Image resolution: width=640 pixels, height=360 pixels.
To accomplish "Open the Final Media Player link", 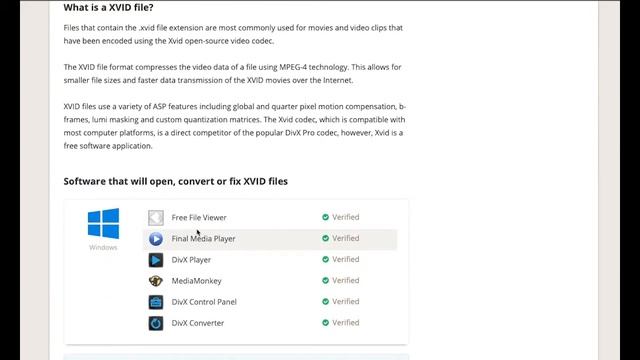I will pyautogui.click(x=203, y=239).
